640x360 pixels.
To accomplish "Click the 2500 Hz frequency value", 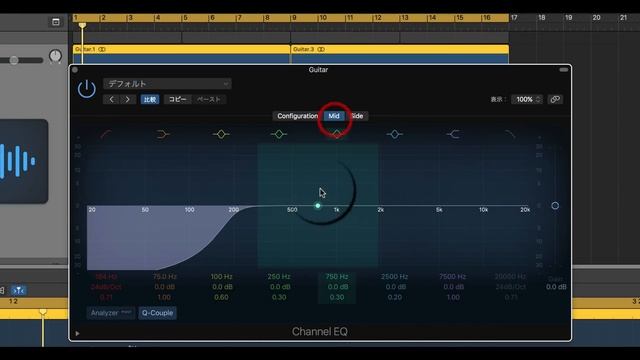I will coord(395,277).
